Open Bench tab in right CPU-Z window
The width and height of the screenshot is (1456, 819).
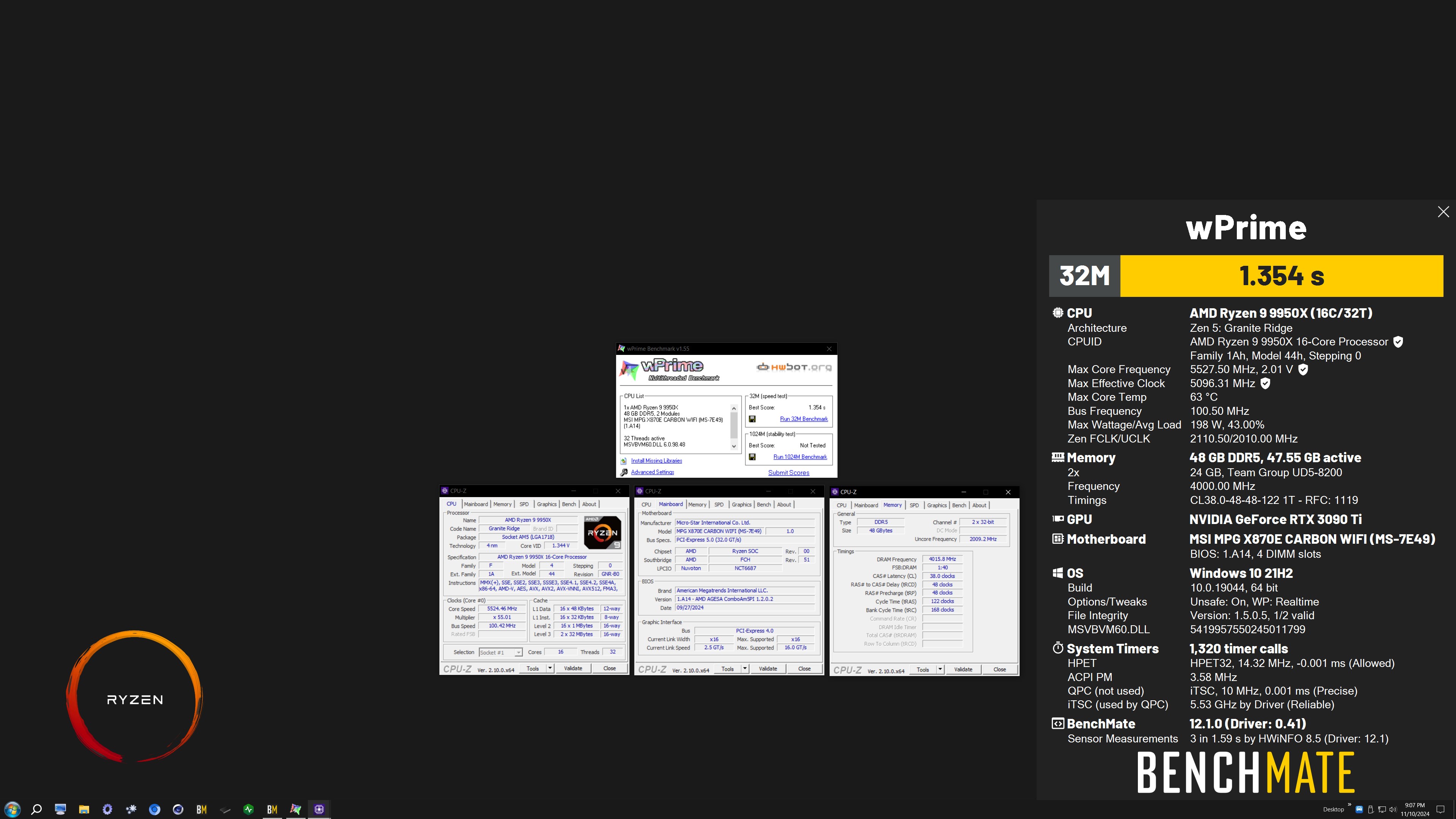pos(959,505)
